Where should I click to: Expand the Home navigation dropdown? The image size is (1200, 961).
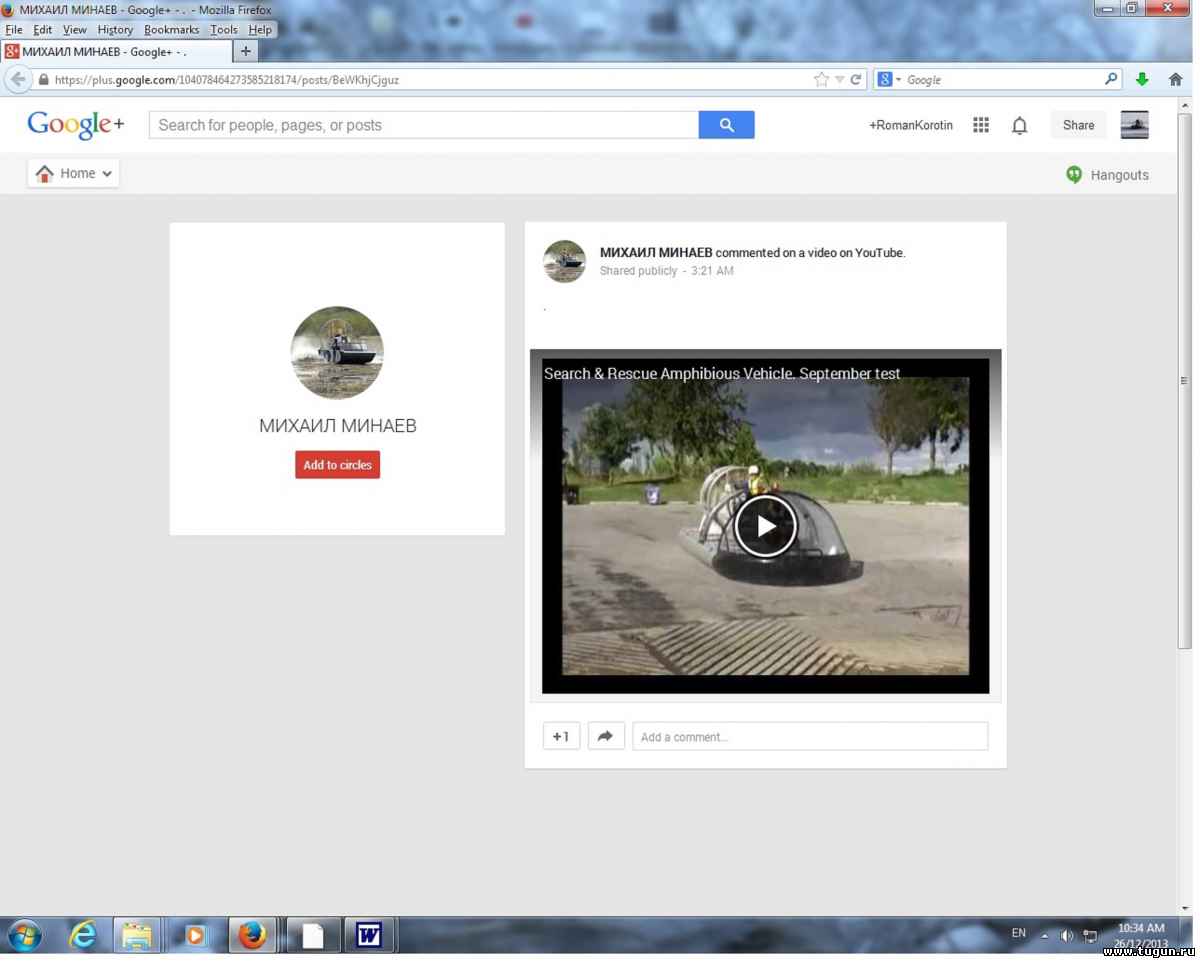click(x=73, y=173)
